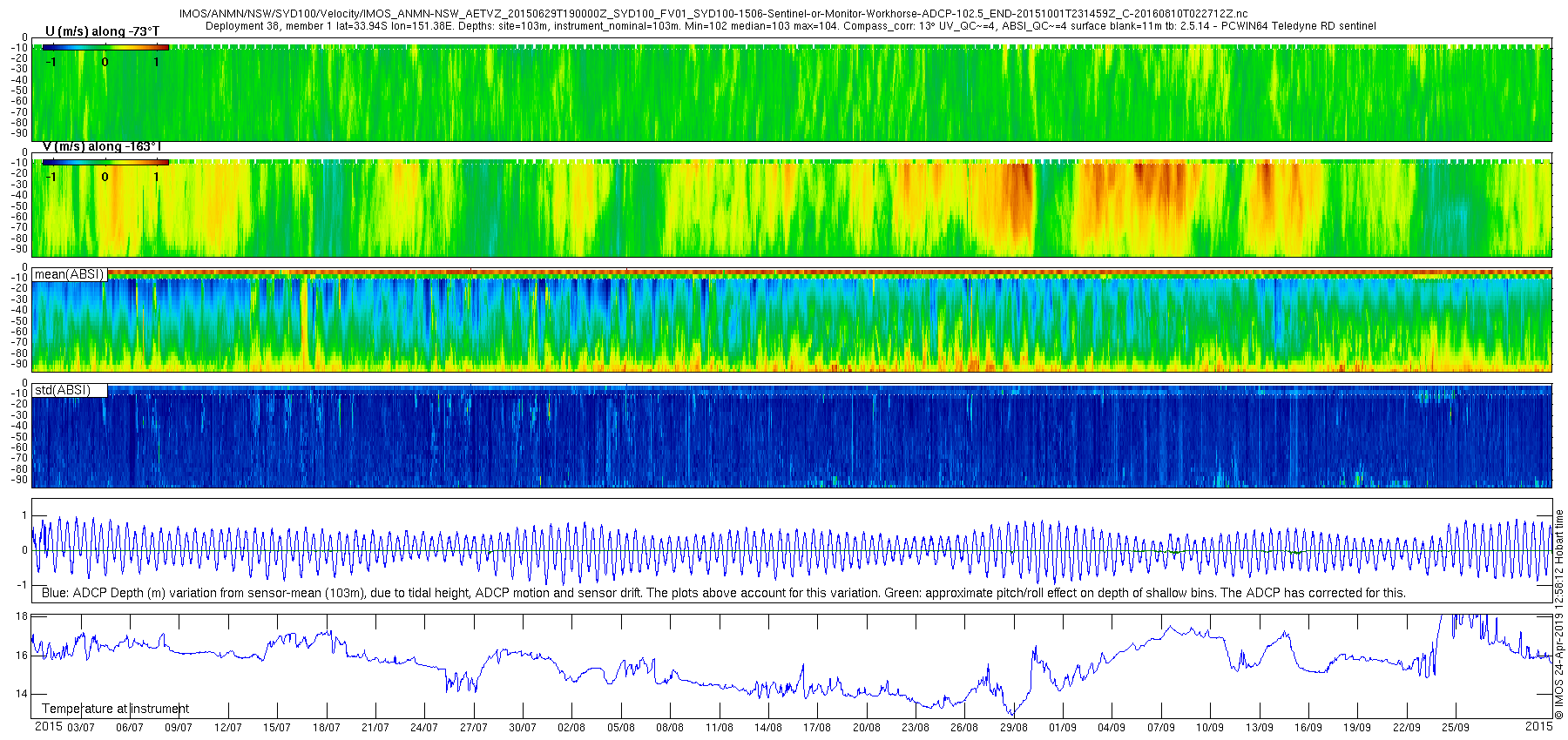This screenshot has width=1568, height=740.
Task: Click the 'Temperature at instrument' label
Action: pos(115,709)
